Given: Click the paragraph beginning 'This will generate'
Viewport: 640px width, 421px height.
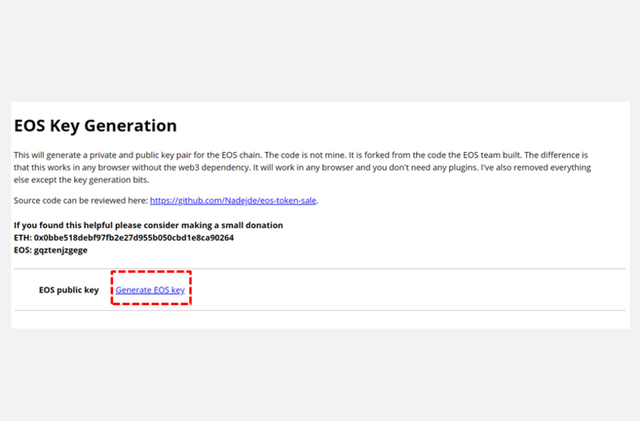Looking at the screenshot, I should [x=302, y=167].
